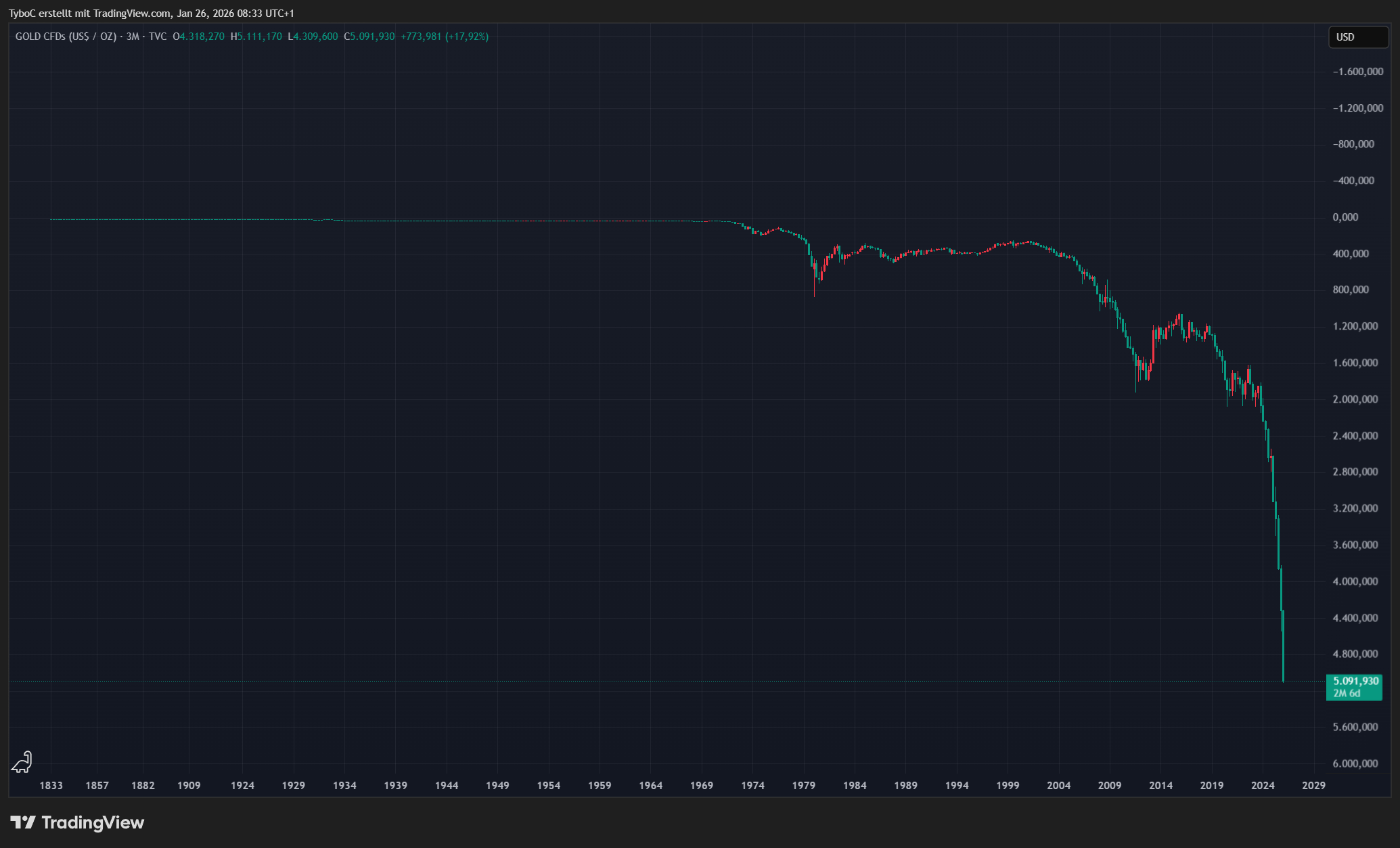
Task: Open the USD currency selector
Action: click(1357, 37)
